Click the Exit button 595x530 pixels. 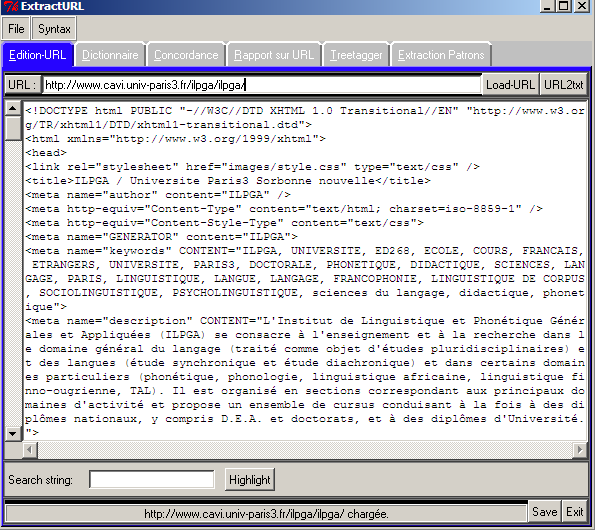click(x=575, y=512)
